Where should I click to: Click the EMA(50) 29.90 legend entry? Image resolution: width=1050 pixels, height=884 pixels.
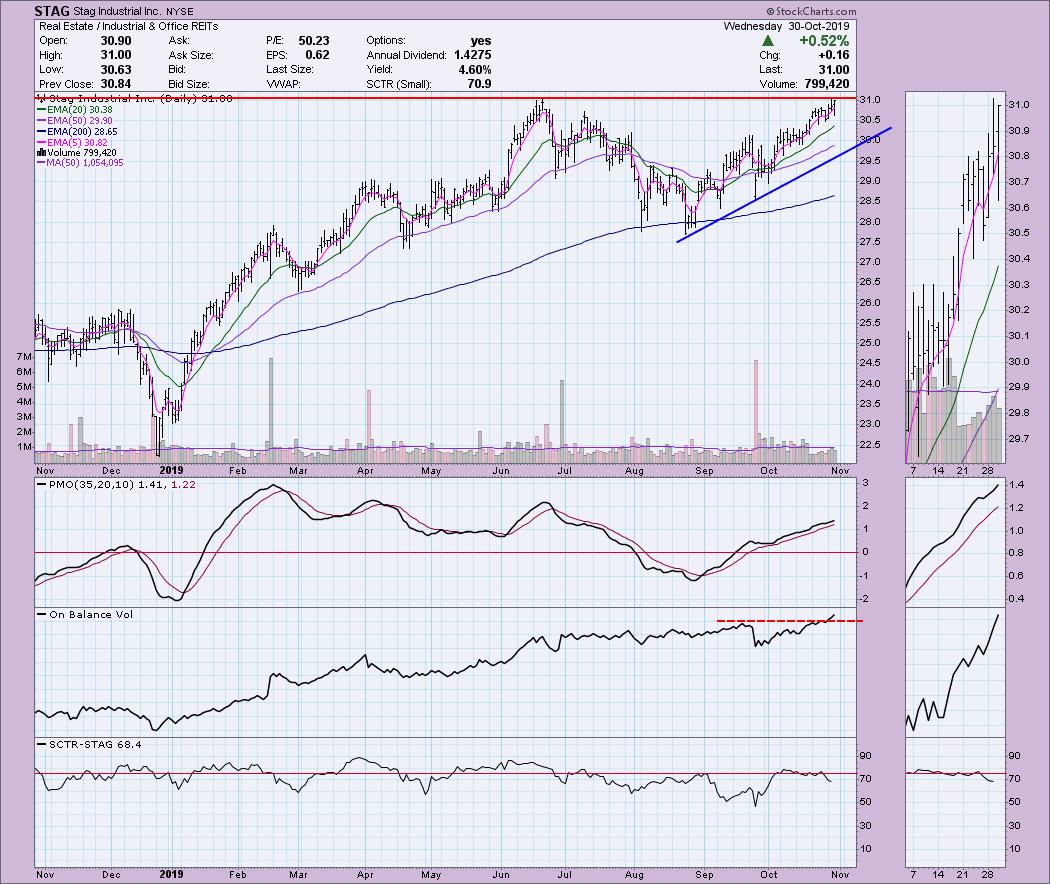click(74, 121)
